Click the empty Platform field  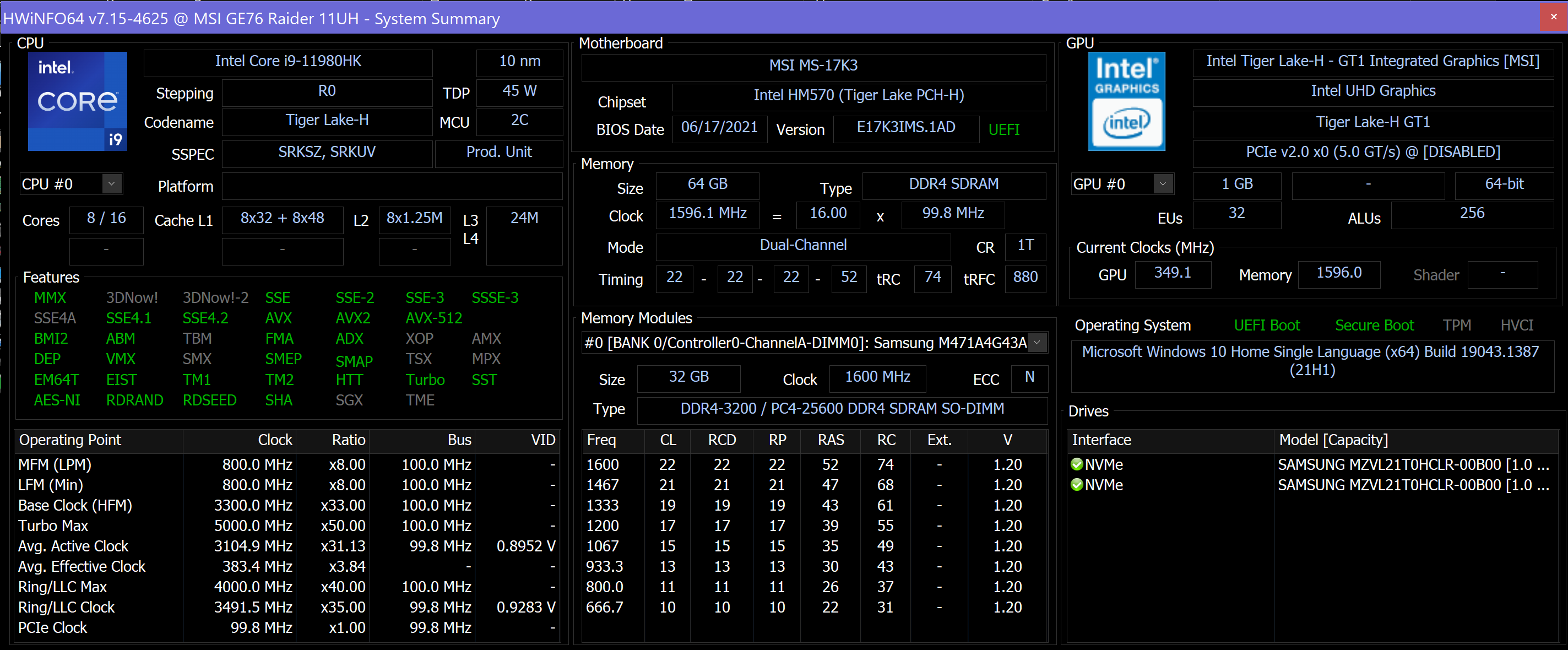click(x=392, y=186)
